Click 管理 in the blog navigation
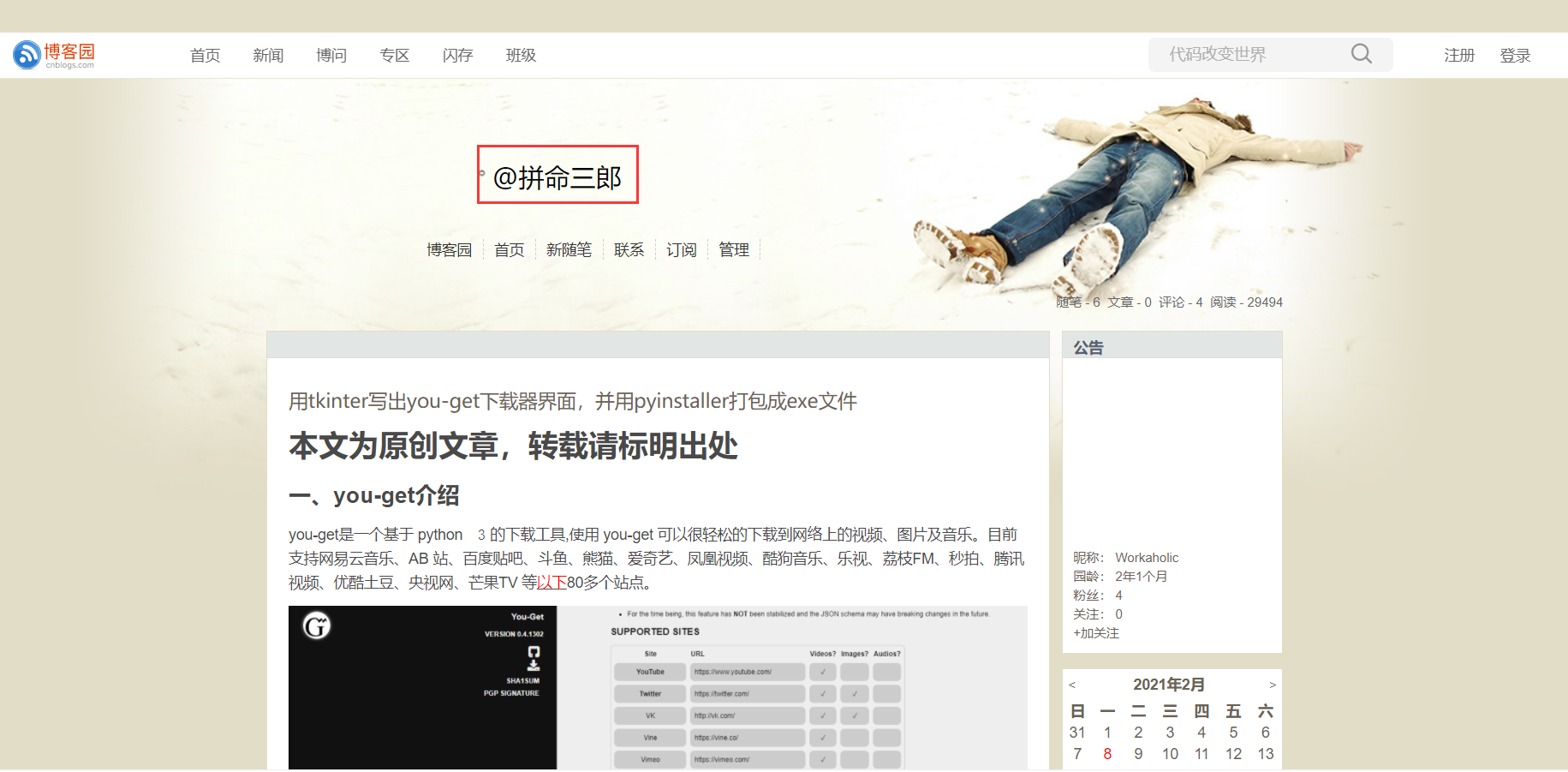The image size is (1568, 772). click(x=734, y=249)
